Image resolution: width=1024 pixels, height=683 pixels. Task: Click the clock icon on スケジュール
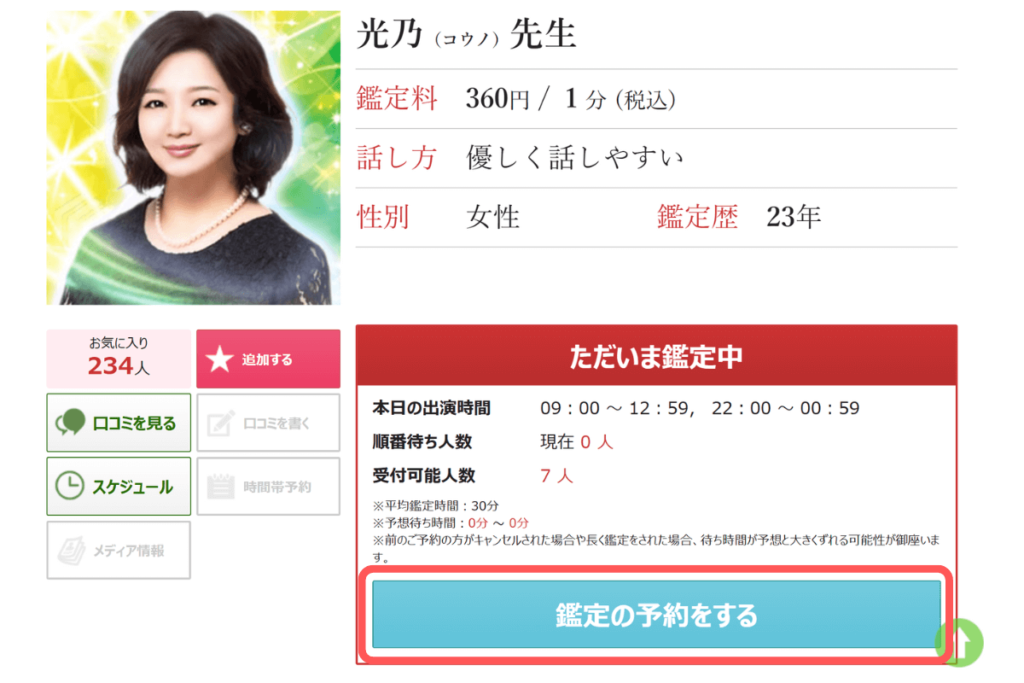(70, 486)
